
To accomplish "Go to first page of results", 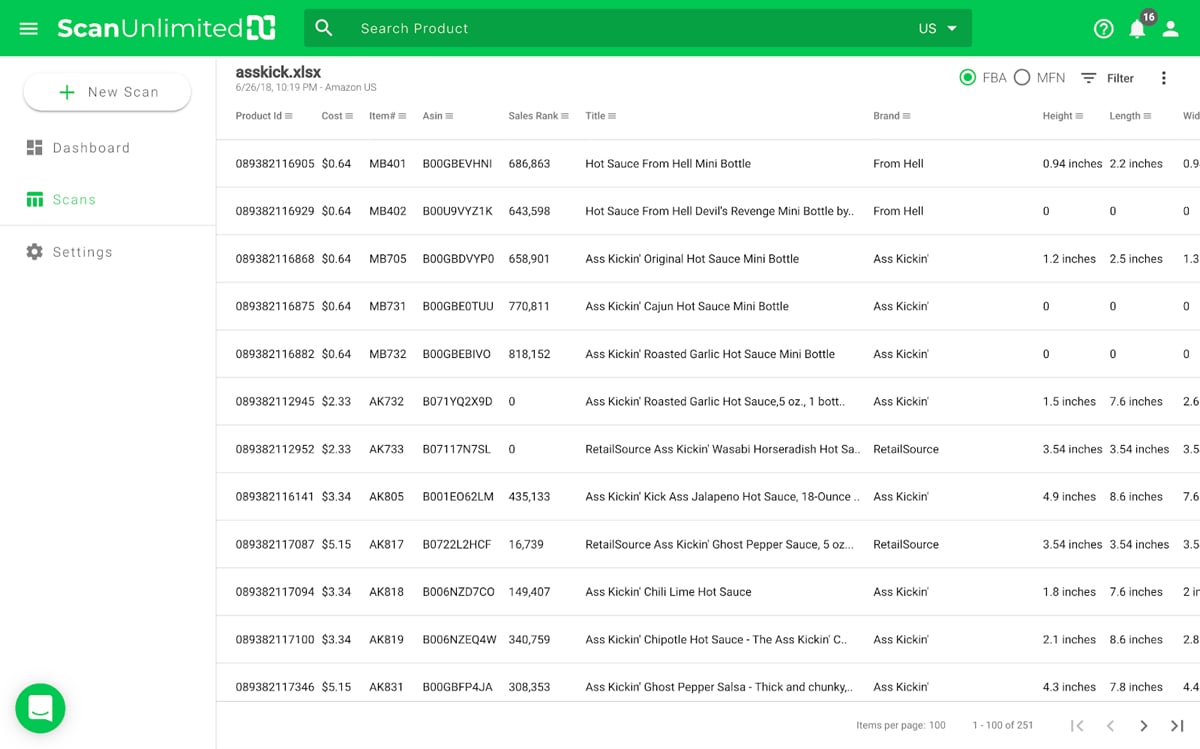I will (x=1077, y=726).
